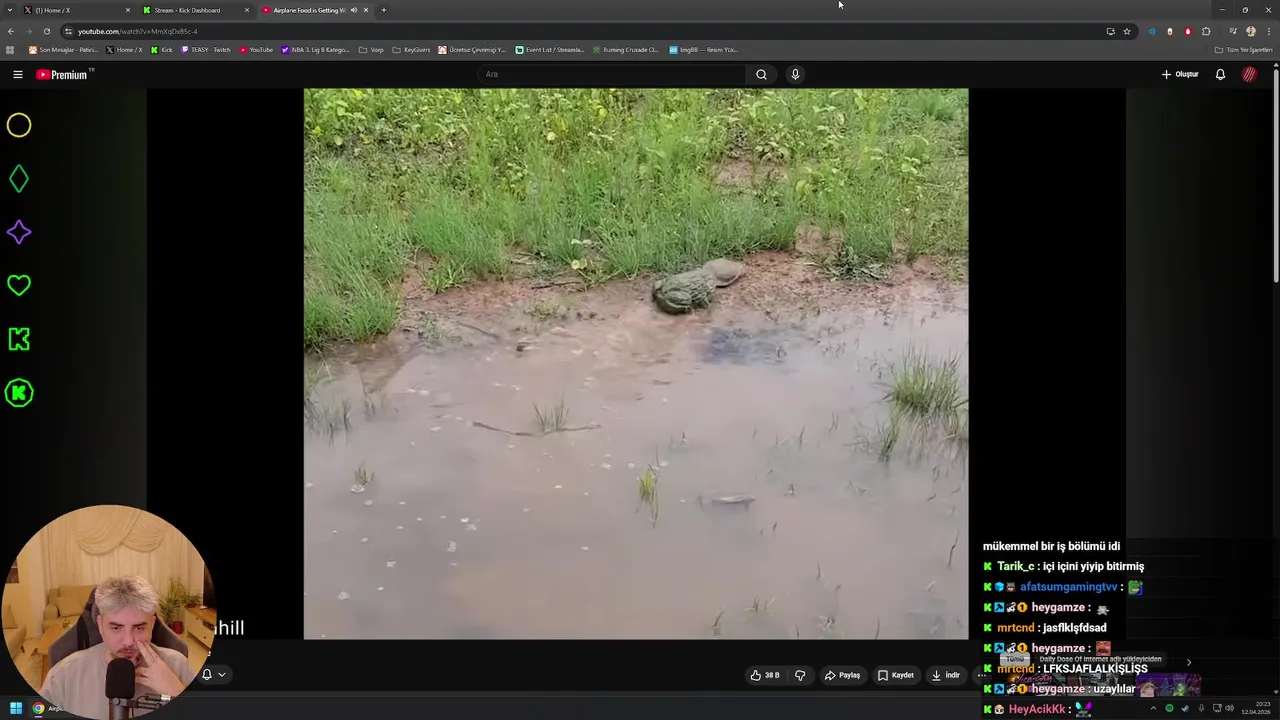Screen dimensions: 1280x720
Task: Click the frog video player
Action: click(636, 363)
